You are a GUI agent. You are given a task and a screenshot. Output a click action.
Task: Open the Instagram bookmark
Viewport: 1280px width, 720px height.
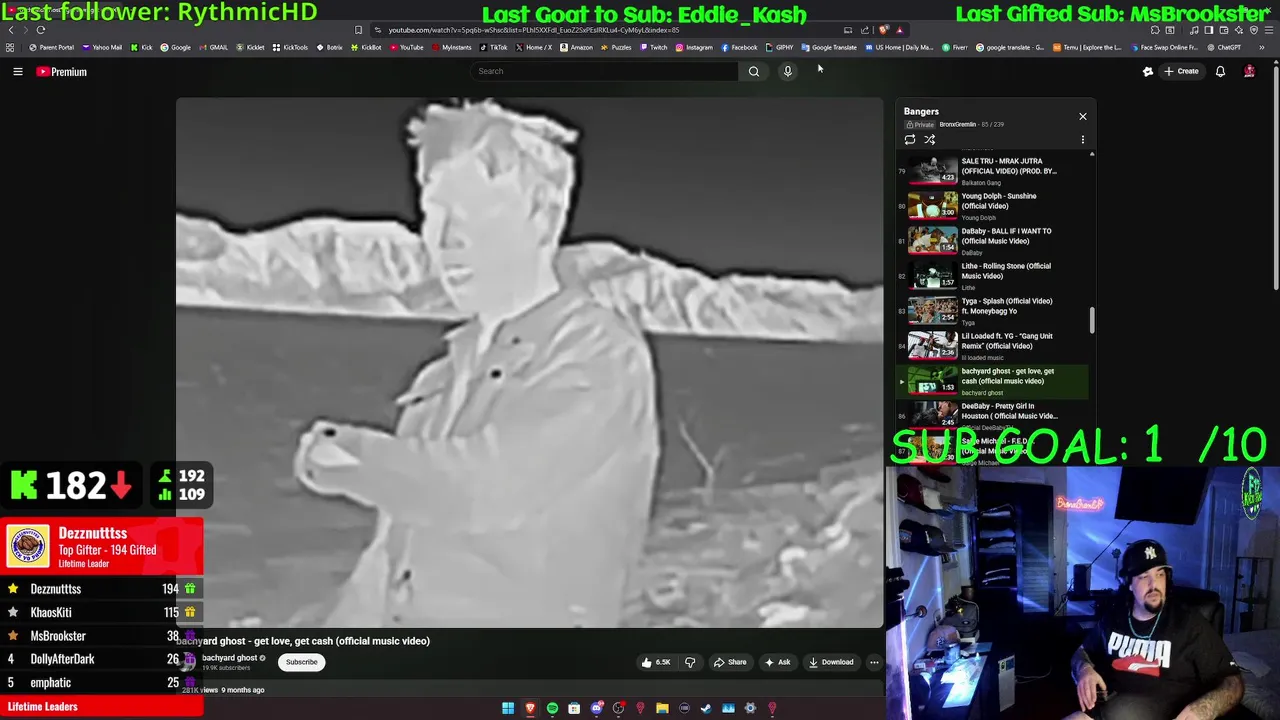coord(694,48)
